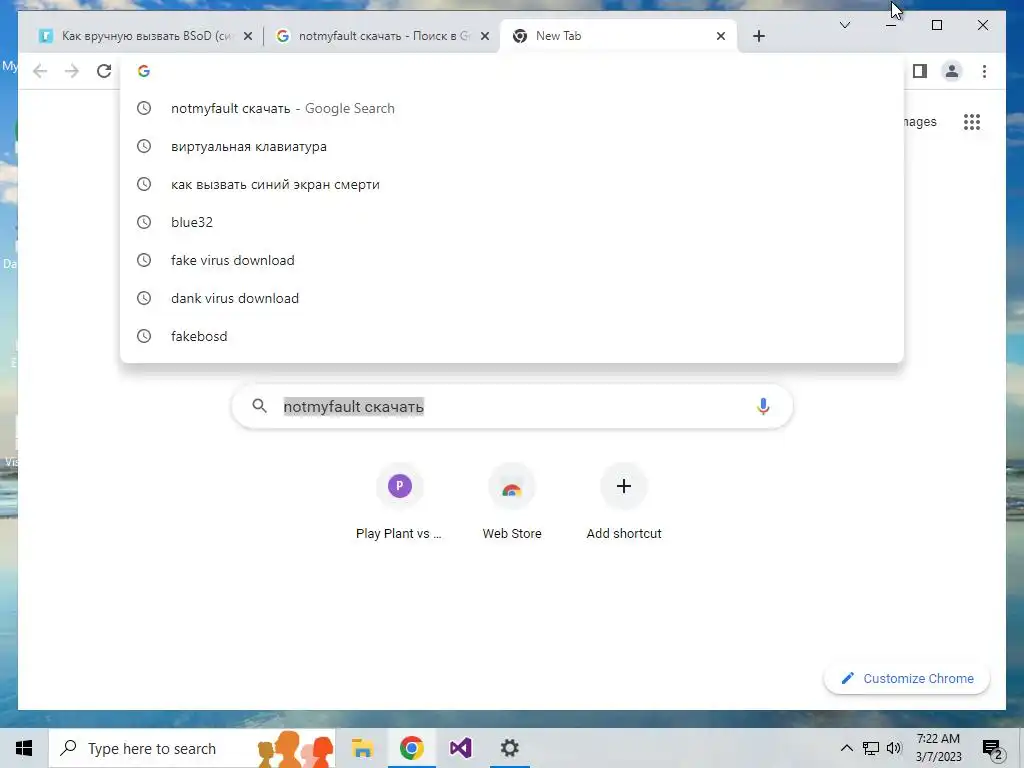Open File Explorer from the taskbar
The width and height of the screenshot is (1024, 768).
(x=362, y=748)
